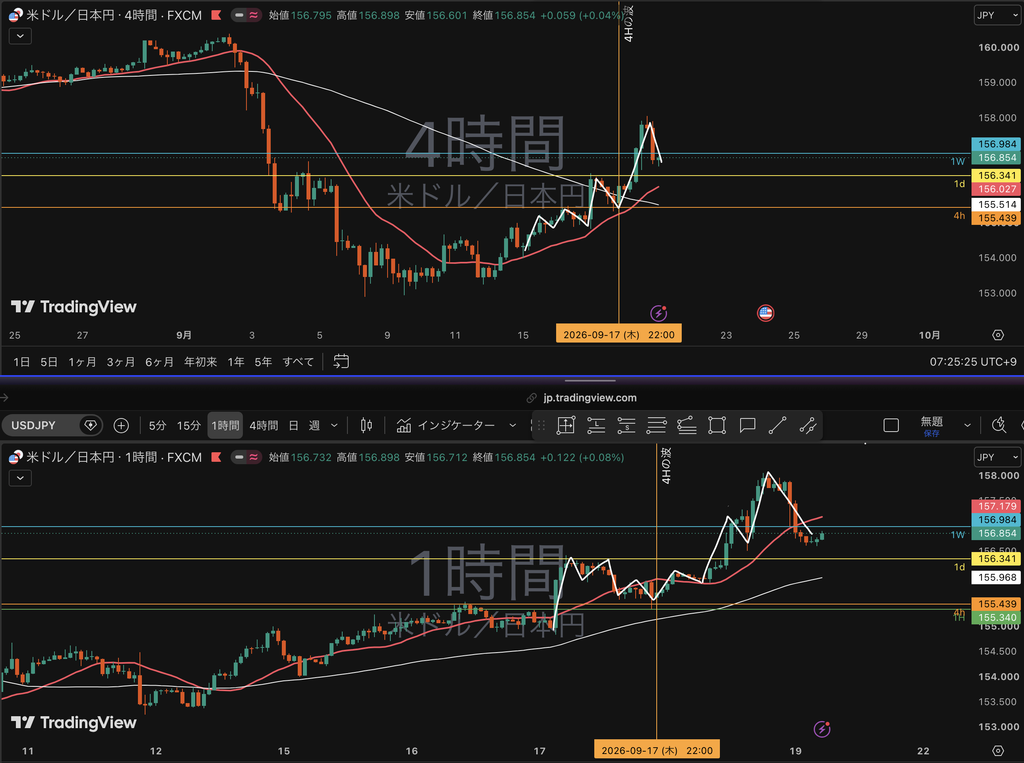This screenshot has width=1024, height=763.
Task: Collapse the legend chevron under 4時間 title
Action: click(x=20, y=36)
